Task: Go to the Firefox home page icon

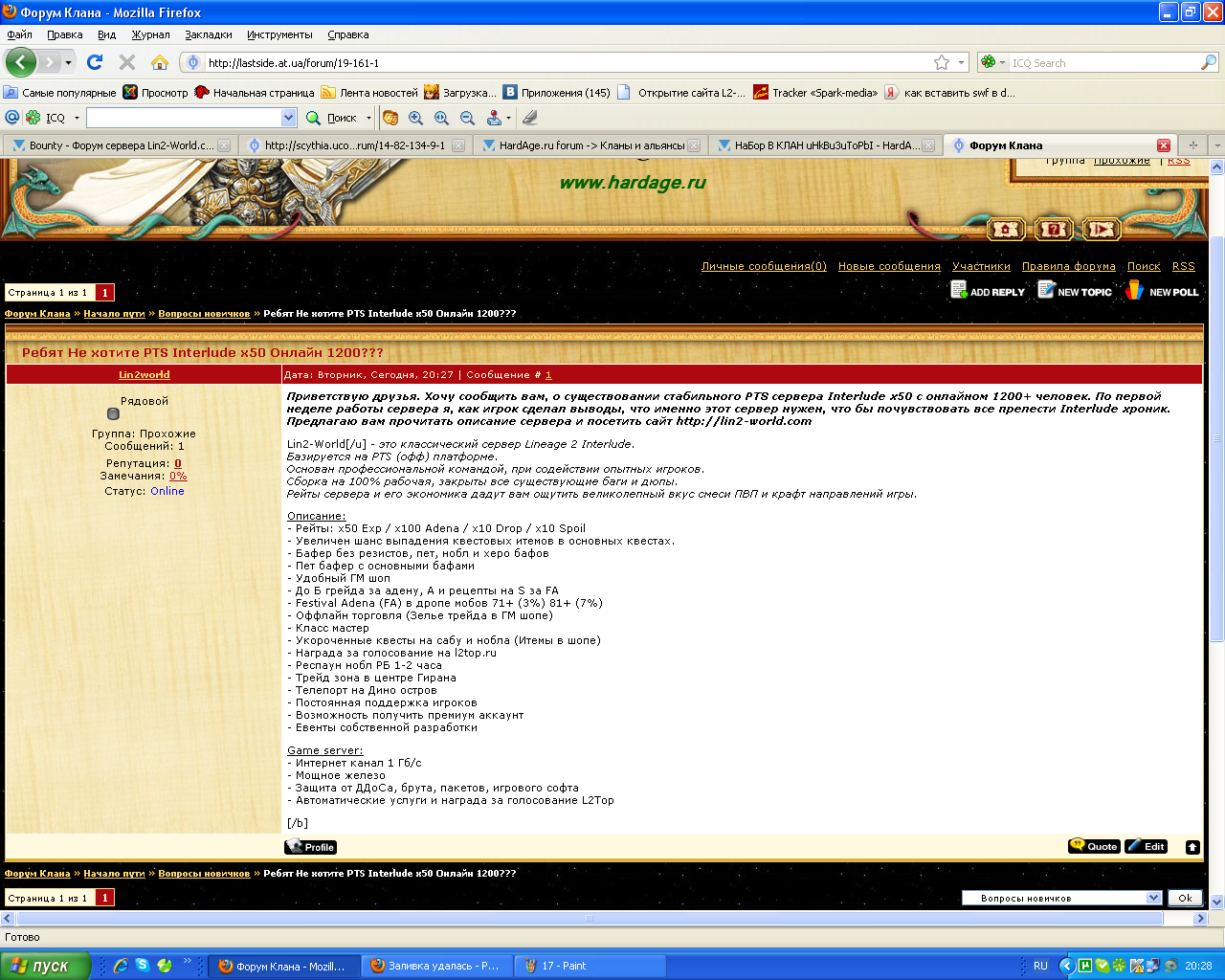Action: point(160,62)
